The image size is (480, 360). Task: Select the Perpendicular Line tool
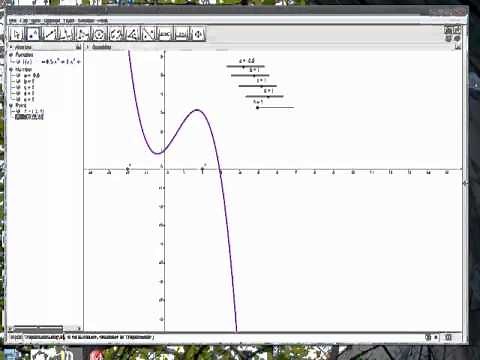[x=66, y=34]
